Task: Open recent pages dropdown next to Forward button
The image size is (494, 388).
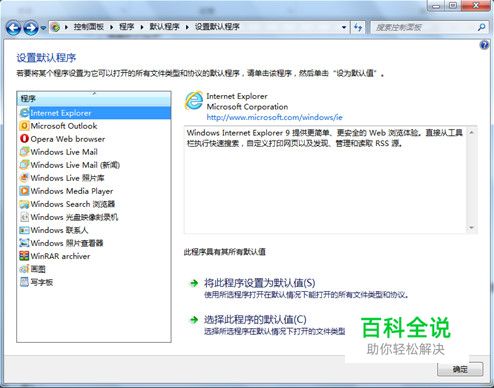Action: [43, 28]
